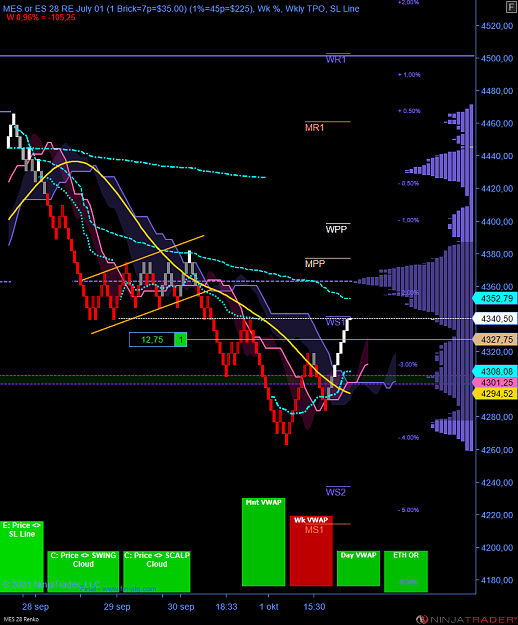Toggle the C: Price <> SCALP Cloud indicator
Screen dimensions: 518x625
tap(157, 571)
